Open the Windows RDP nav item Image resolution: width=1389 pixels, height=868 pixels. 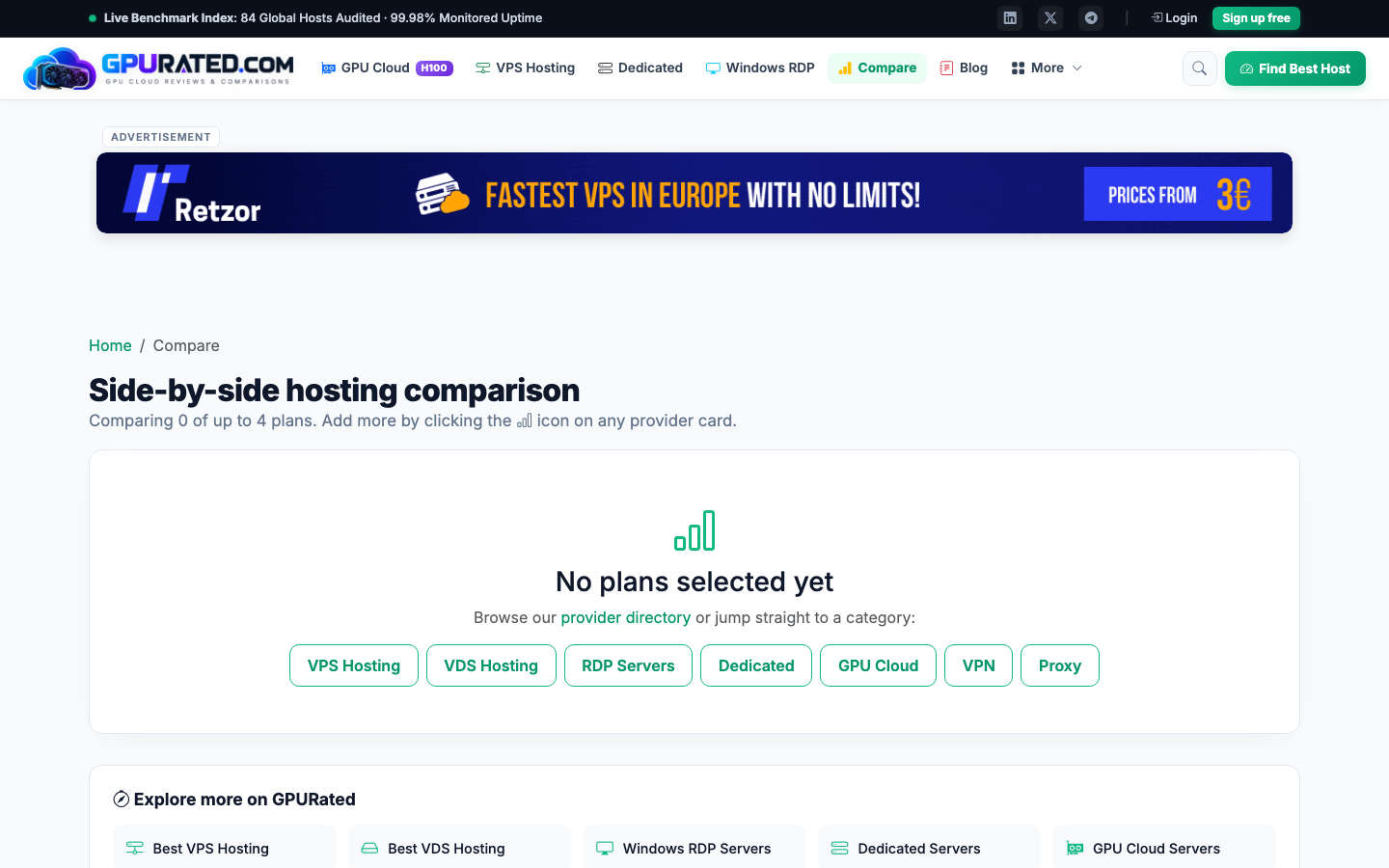coord(760,68)
